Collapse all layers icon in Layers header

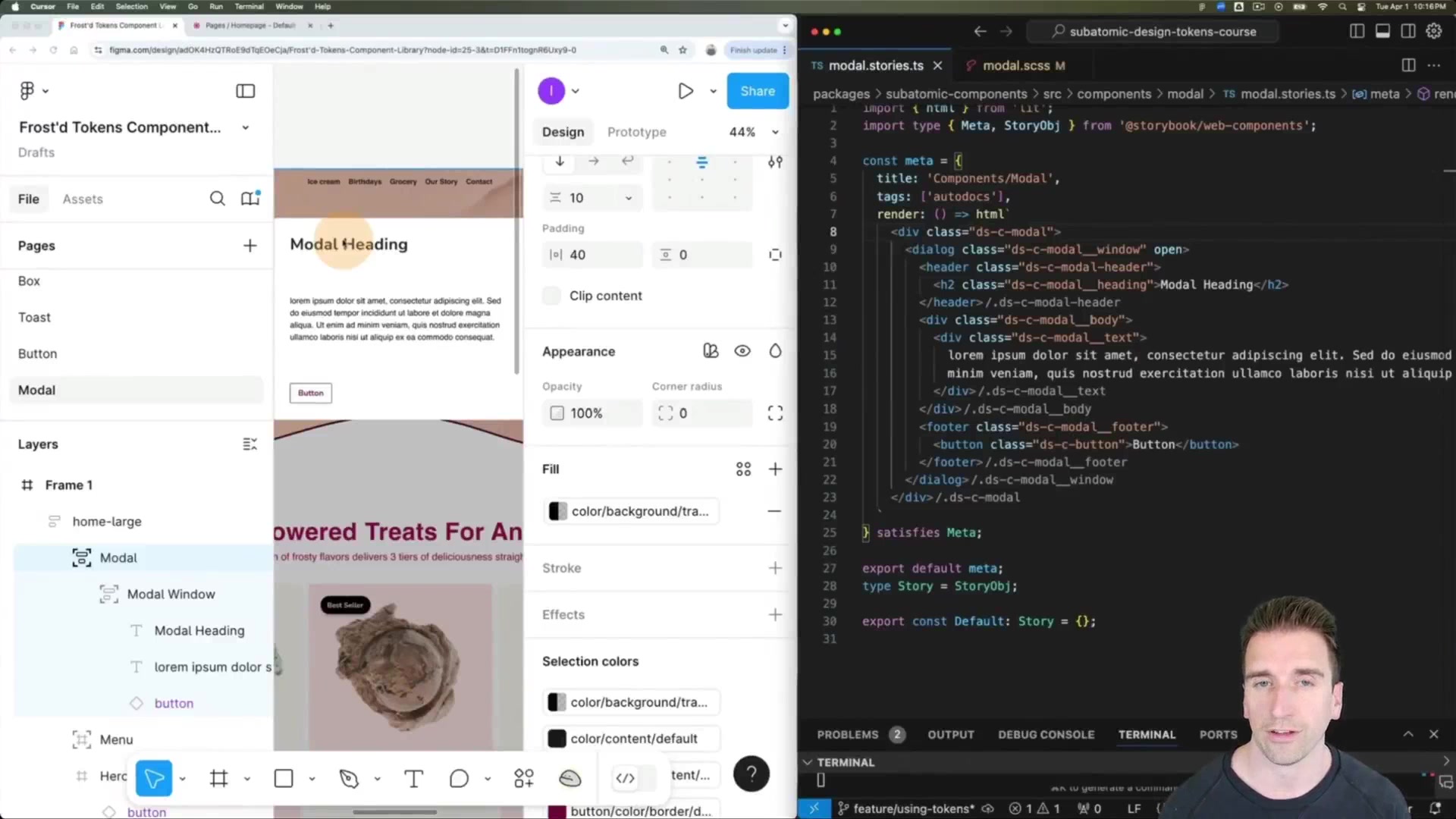(249, 444)
